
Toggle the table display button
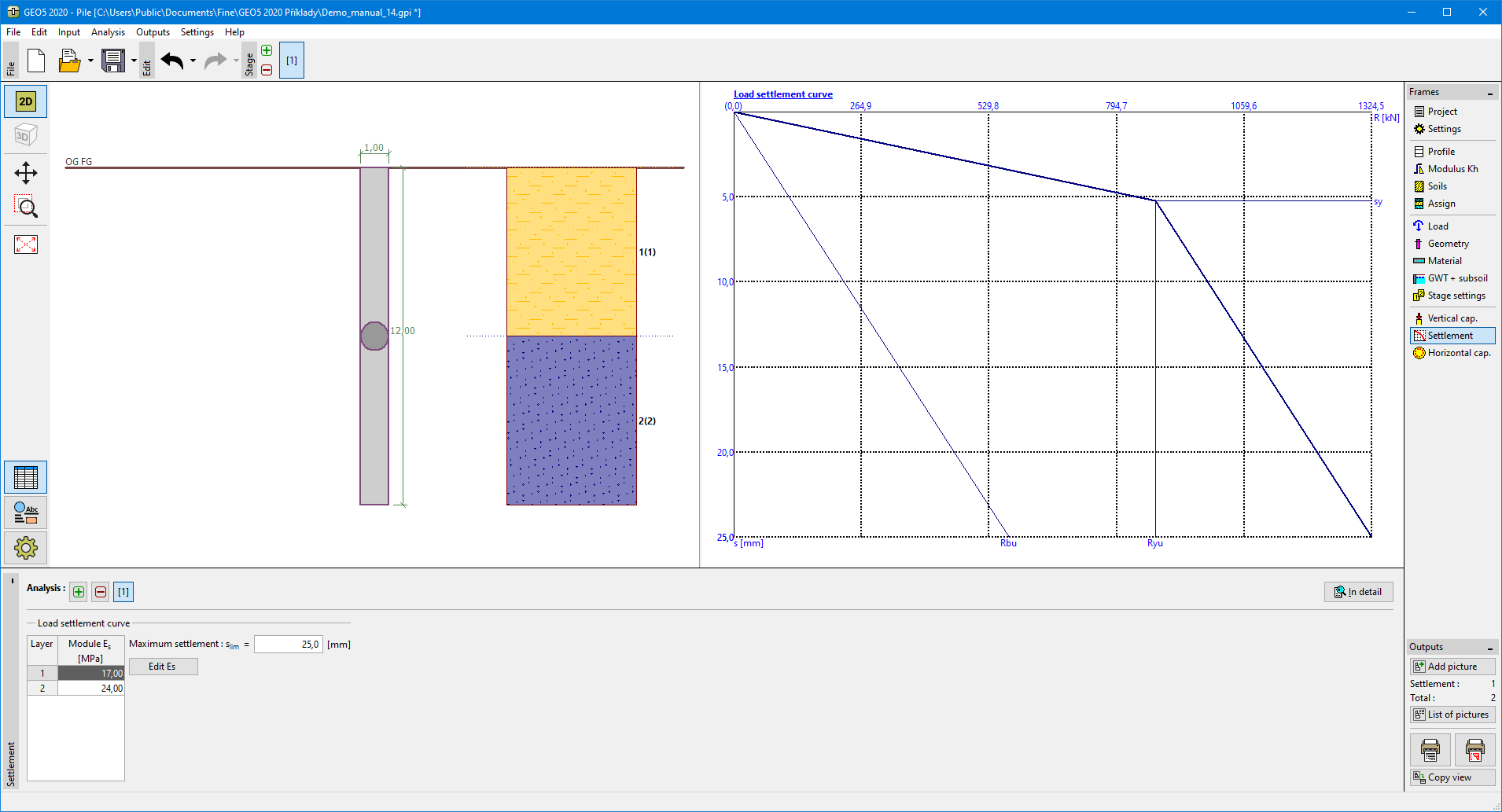click(26, 477)
